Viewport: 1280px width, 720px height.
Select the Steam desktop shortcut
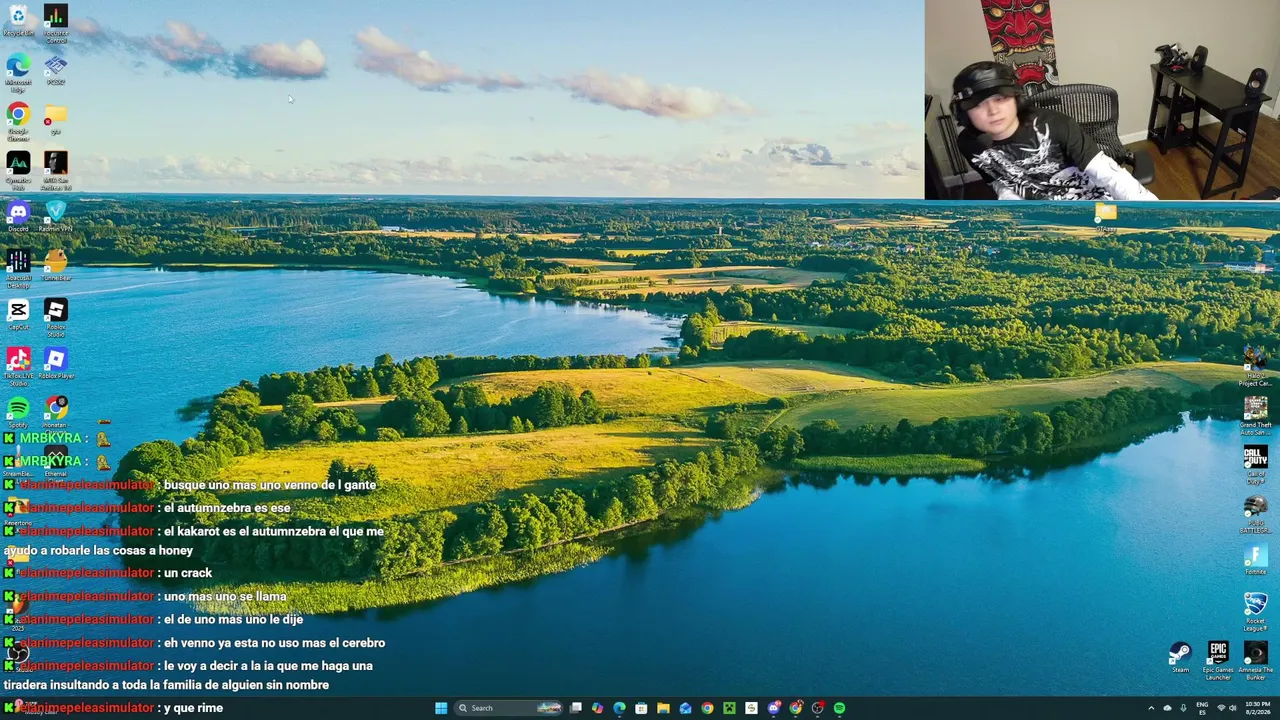coord(1180,657)
